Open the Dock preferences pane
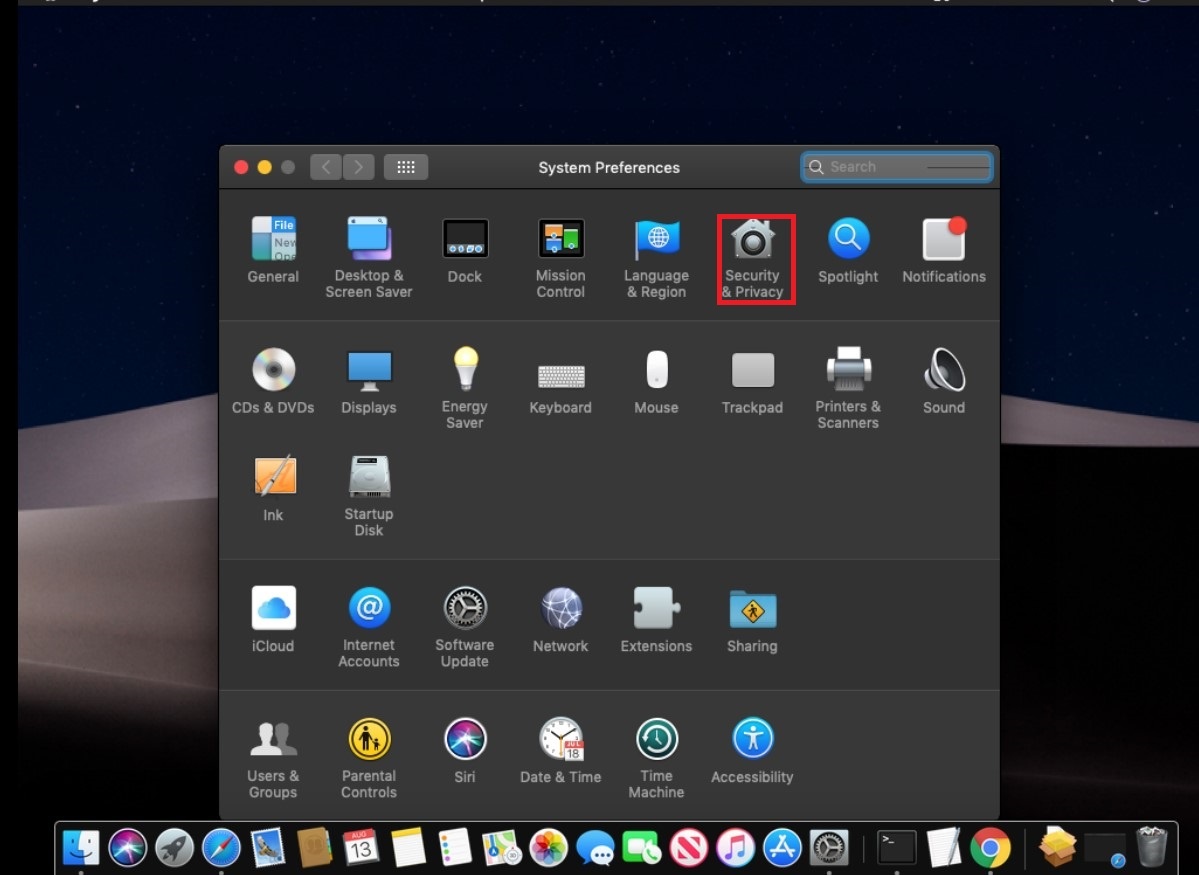The width and height of the screenshot is (1199, 875). [465, 250]
